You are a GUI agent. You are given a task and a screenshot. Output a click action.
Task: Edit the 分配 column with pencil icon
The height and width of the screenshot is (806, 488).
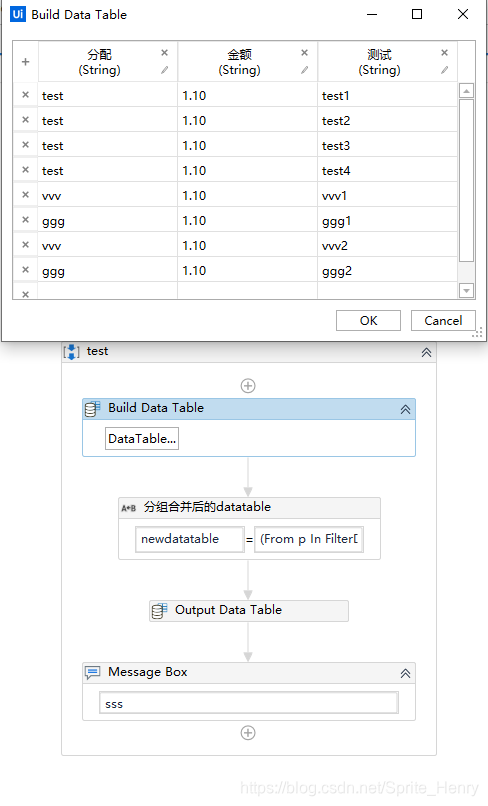(x=165, y=70)
